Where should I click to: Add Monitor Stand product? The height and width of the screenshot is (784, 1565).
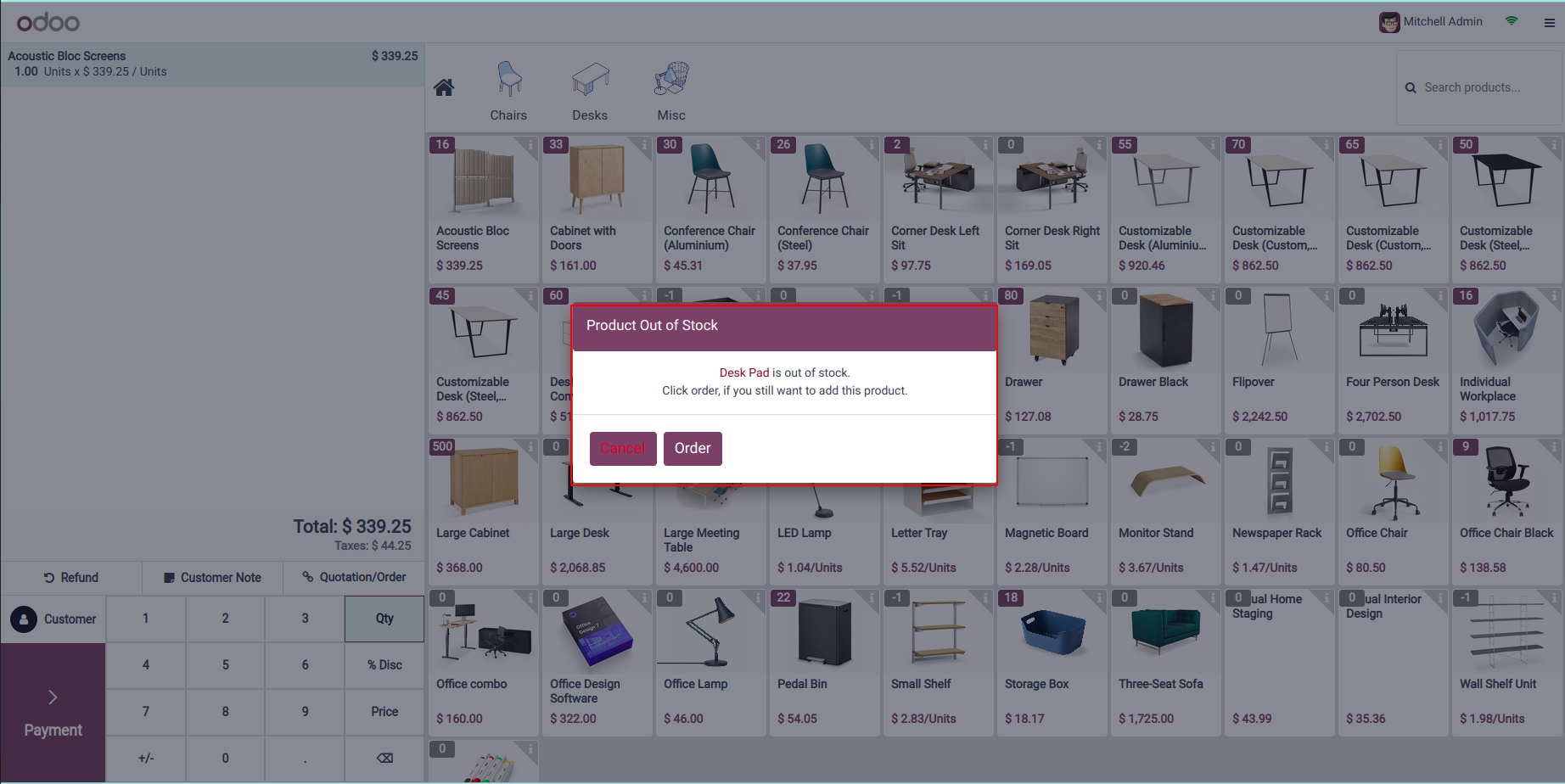[x=1165, y=511]
